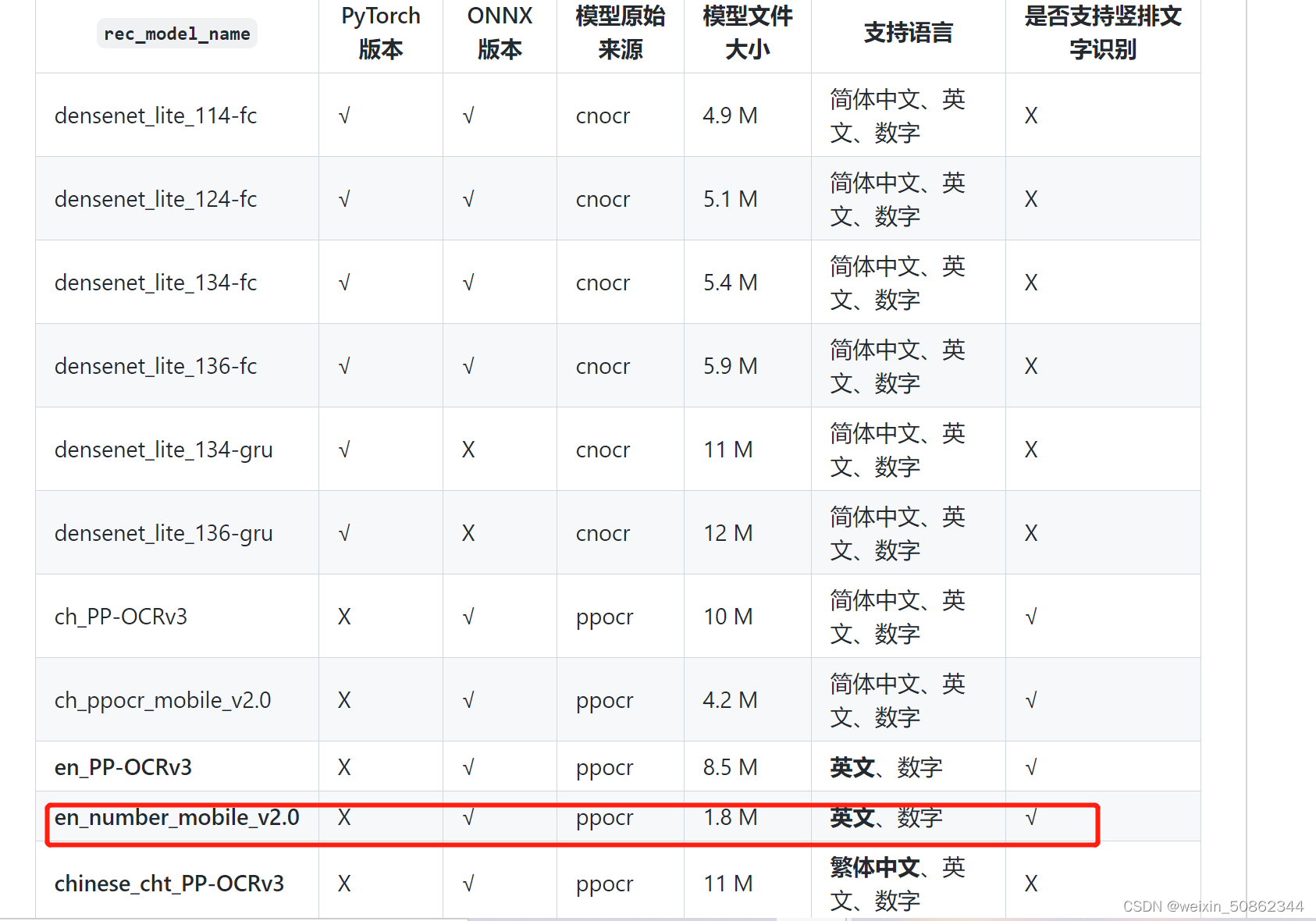This screenshot has width=1316, height=921.
Task: Select the ch_ppocr_mobile_v2.0 model name
Action: (x=162, y=700)
